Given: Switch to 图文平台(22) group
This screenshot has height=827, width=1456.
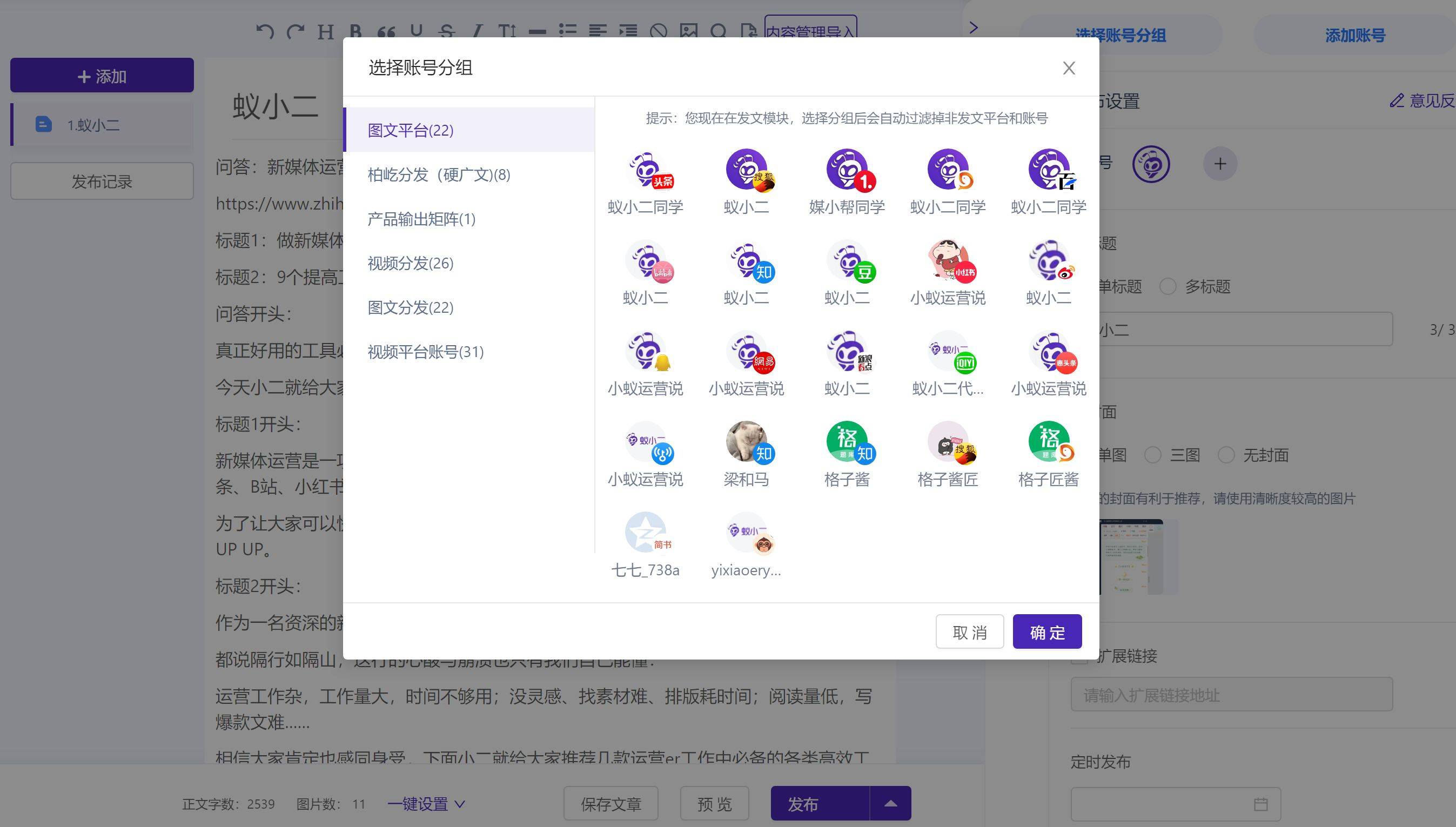Looking at the screenshot, I should coord(469,130).
